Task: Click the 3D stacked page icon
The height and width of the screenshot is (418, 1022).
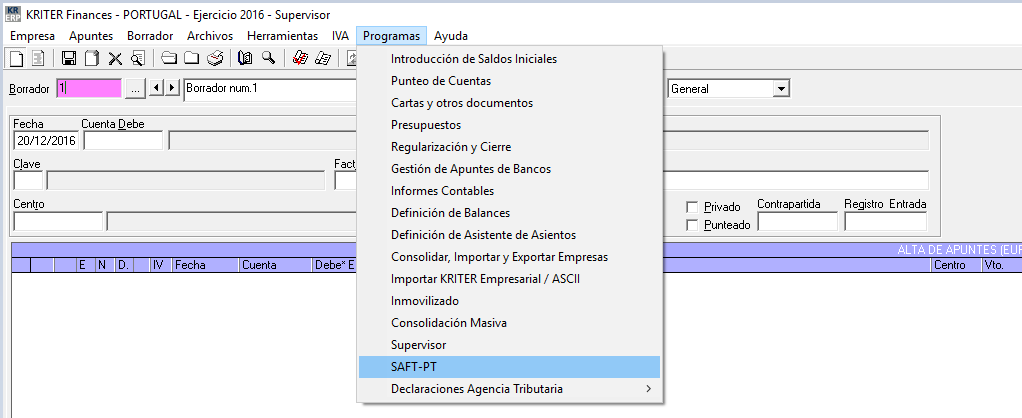Action: click(x=92, y=58)
